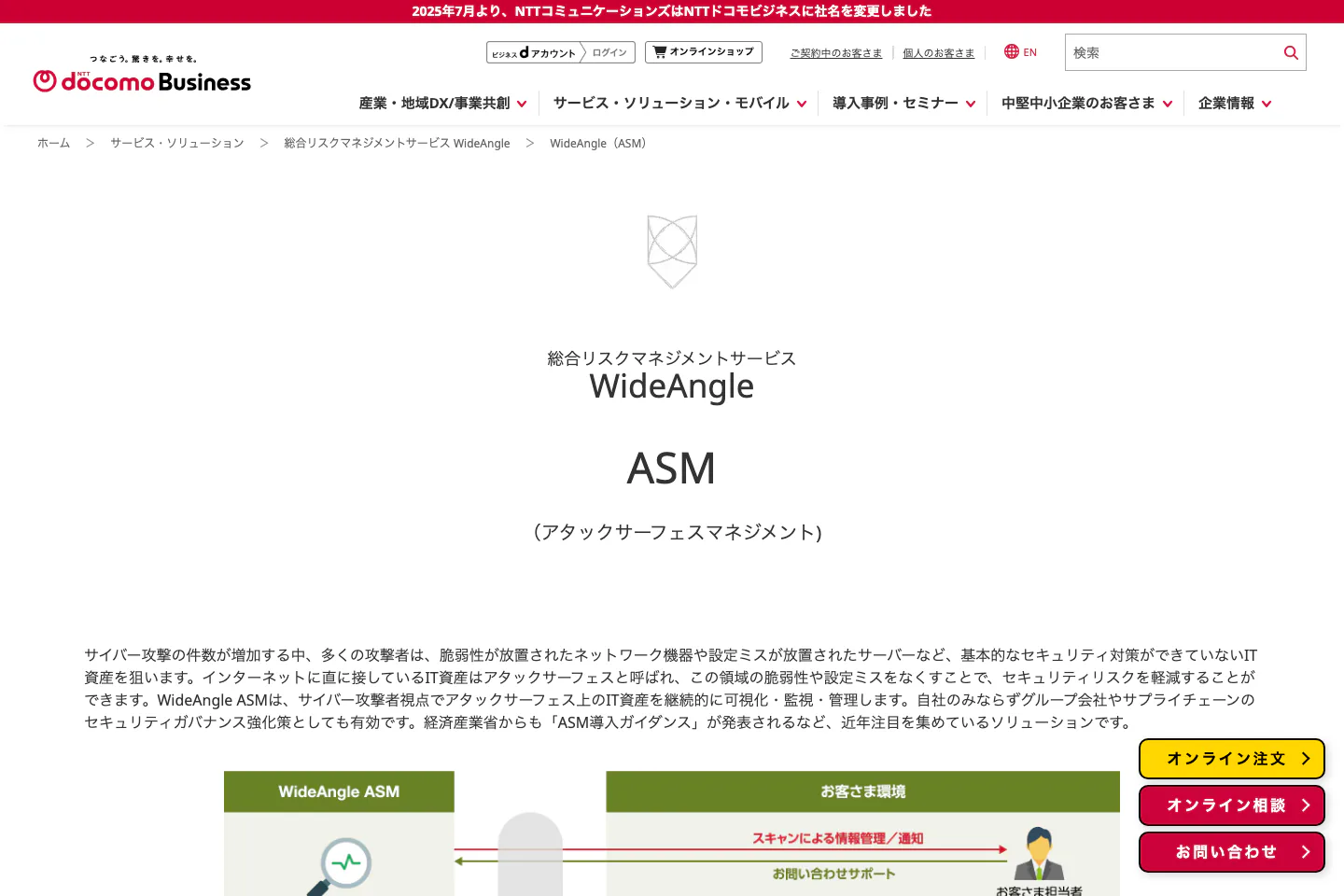1344x896 pixels.
Task: Open ご契約中のお客さま link
Action: [x=835, y=53]
